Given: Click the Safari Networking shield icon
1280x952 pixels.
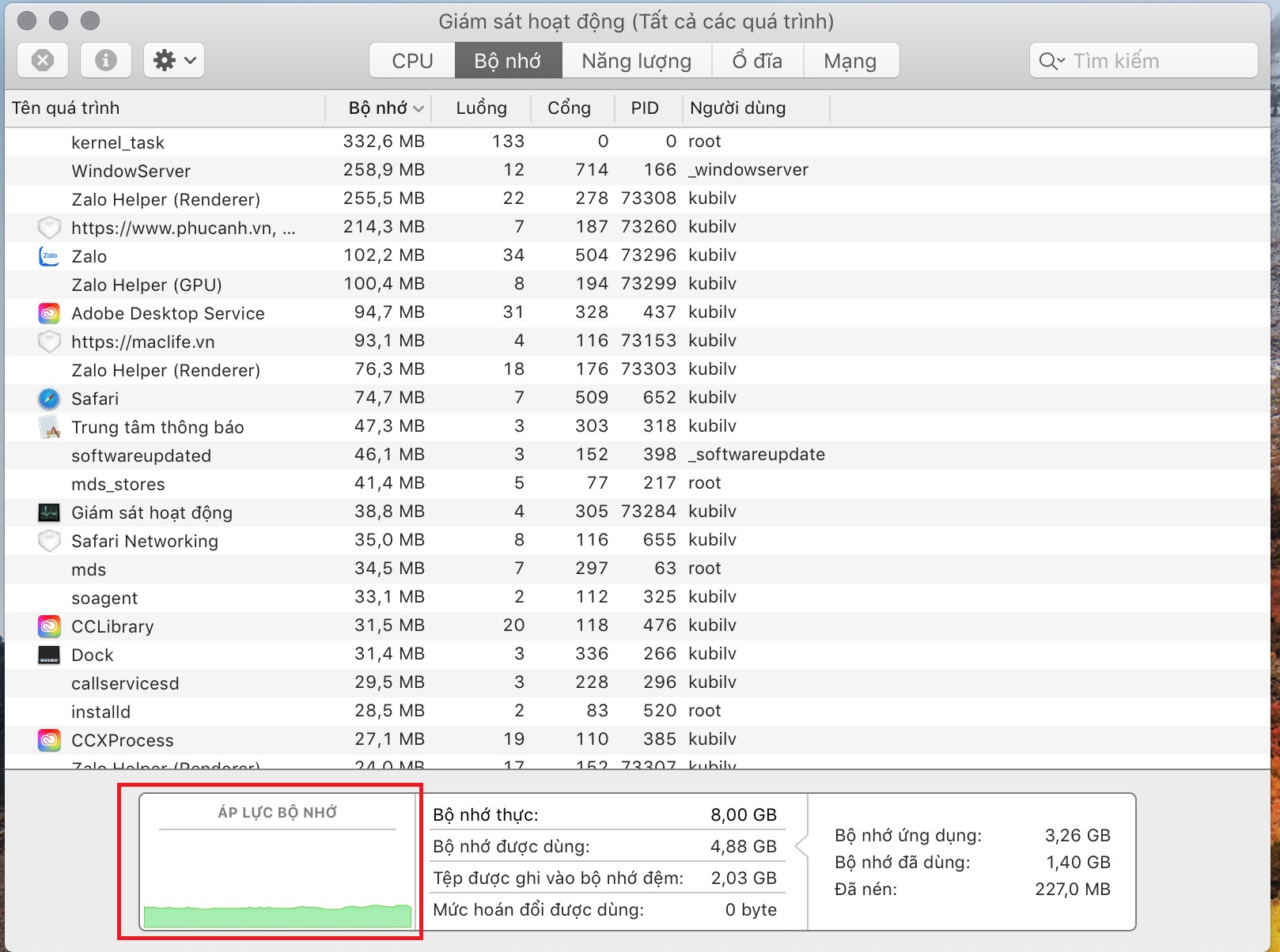Looking at the screenshot, I should tap(49, 541).
